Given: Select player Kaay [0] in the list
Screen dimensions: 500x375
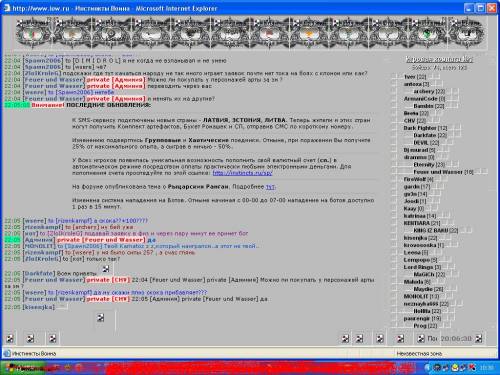Looking at the screenshot, I should click(x=414, y=209).
